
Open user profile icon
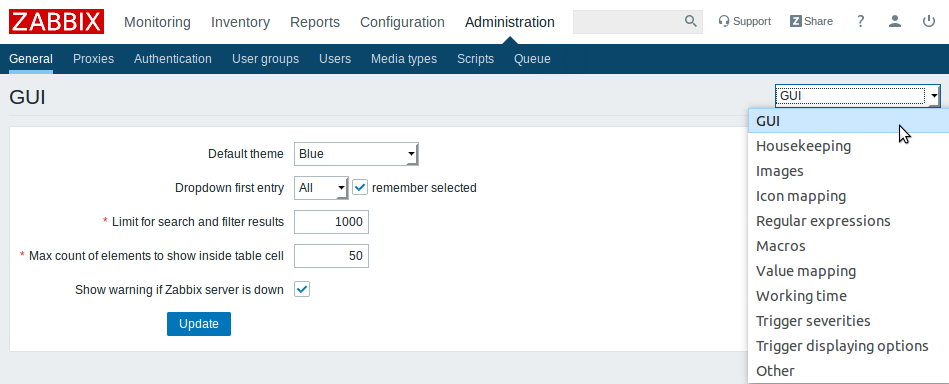coord(895,21)
